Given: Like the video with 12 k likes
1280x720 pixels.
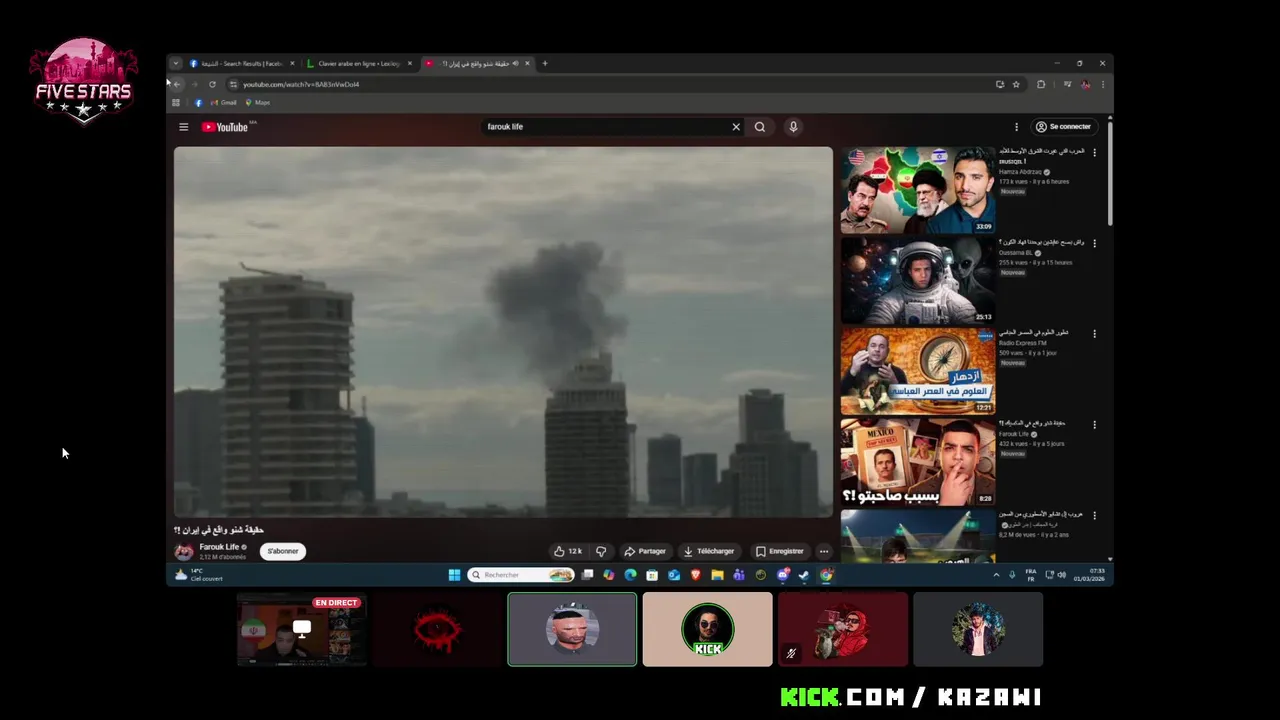Looking at the screenshot, I should point(568,551).
